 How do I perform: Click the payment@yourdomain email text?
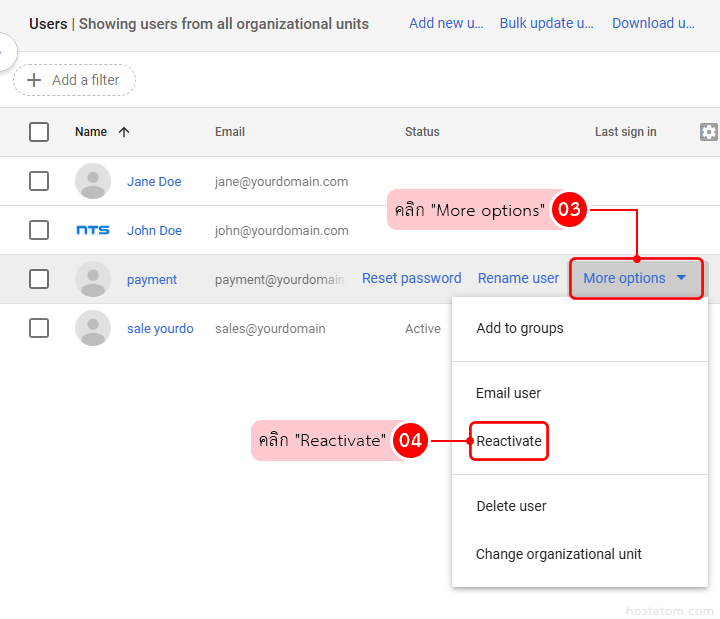click(280, 280)
